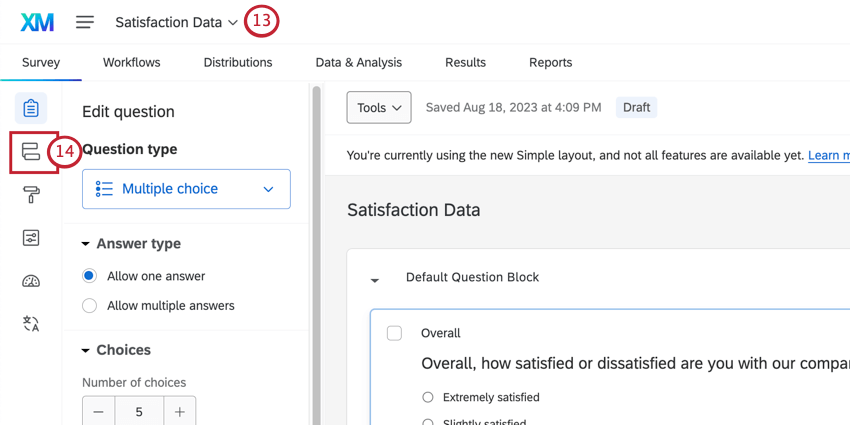Screen dimensions: 850x425
Task: Open the Survey options sliders icon
Action: tap(31, 238)
